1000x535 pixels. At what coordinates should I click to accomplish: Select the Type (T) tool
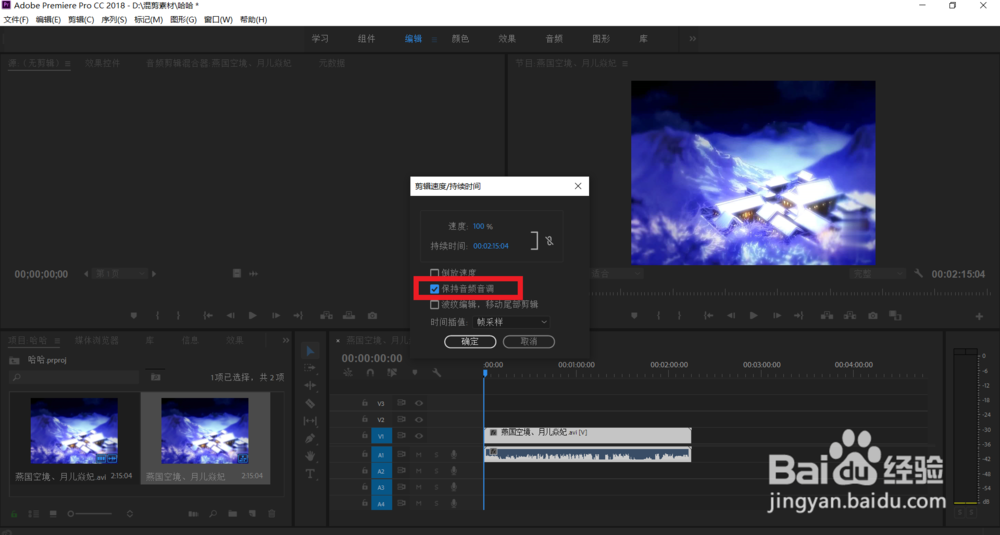310,474
